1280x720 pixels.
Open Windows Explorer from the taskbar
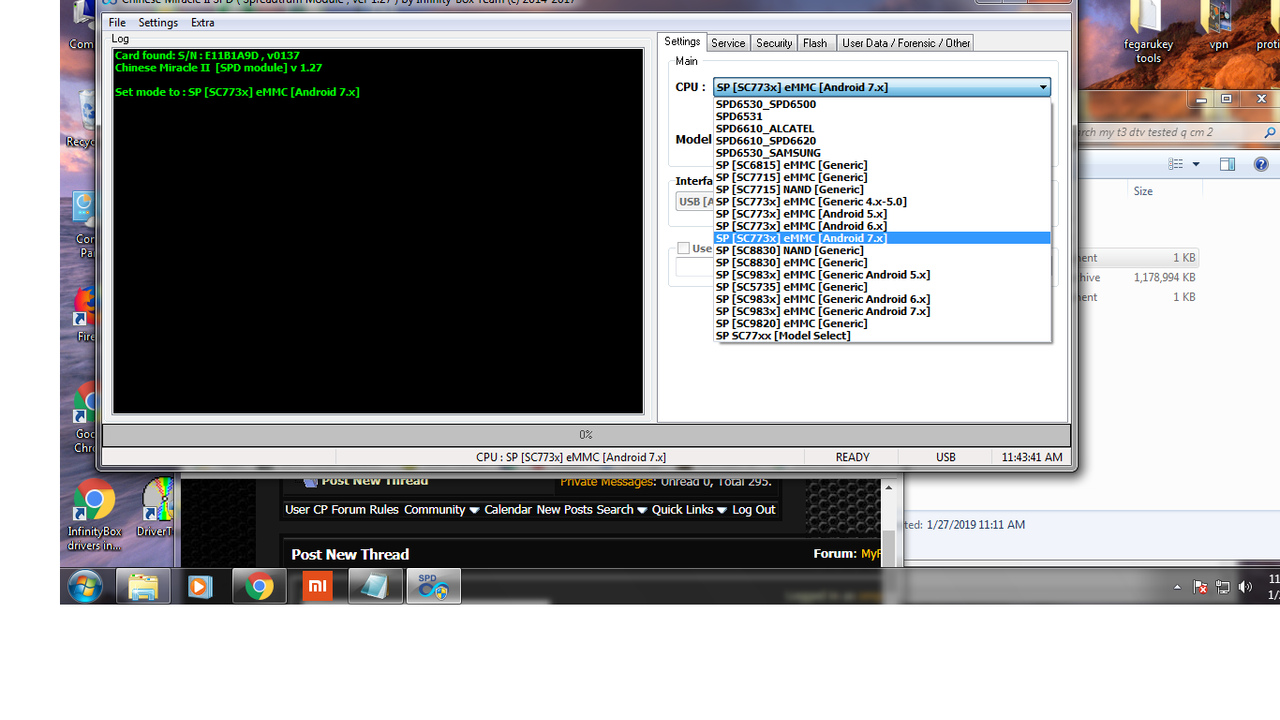[x=143, y=587]
